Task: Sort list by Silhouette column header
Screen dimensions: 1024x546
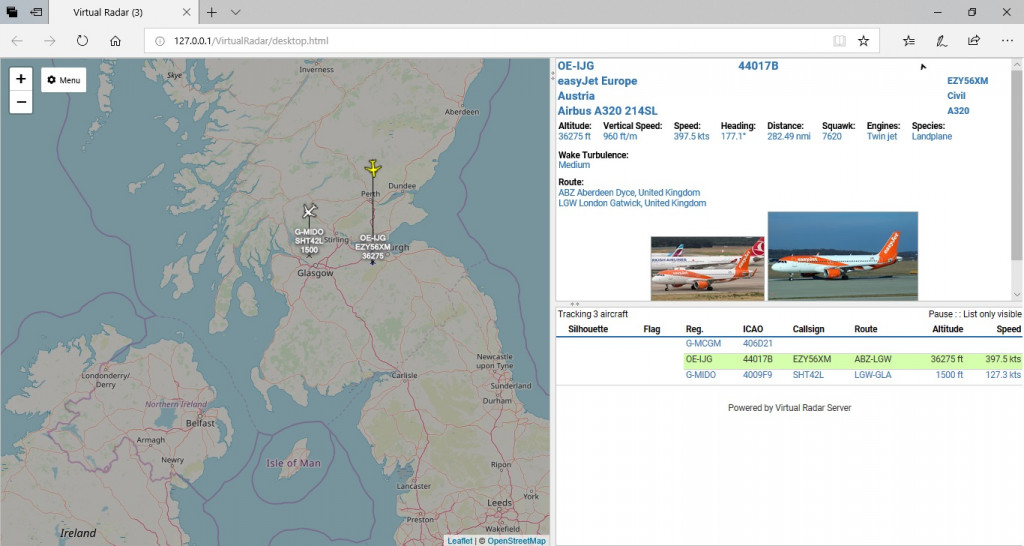Action: (588, 329)
